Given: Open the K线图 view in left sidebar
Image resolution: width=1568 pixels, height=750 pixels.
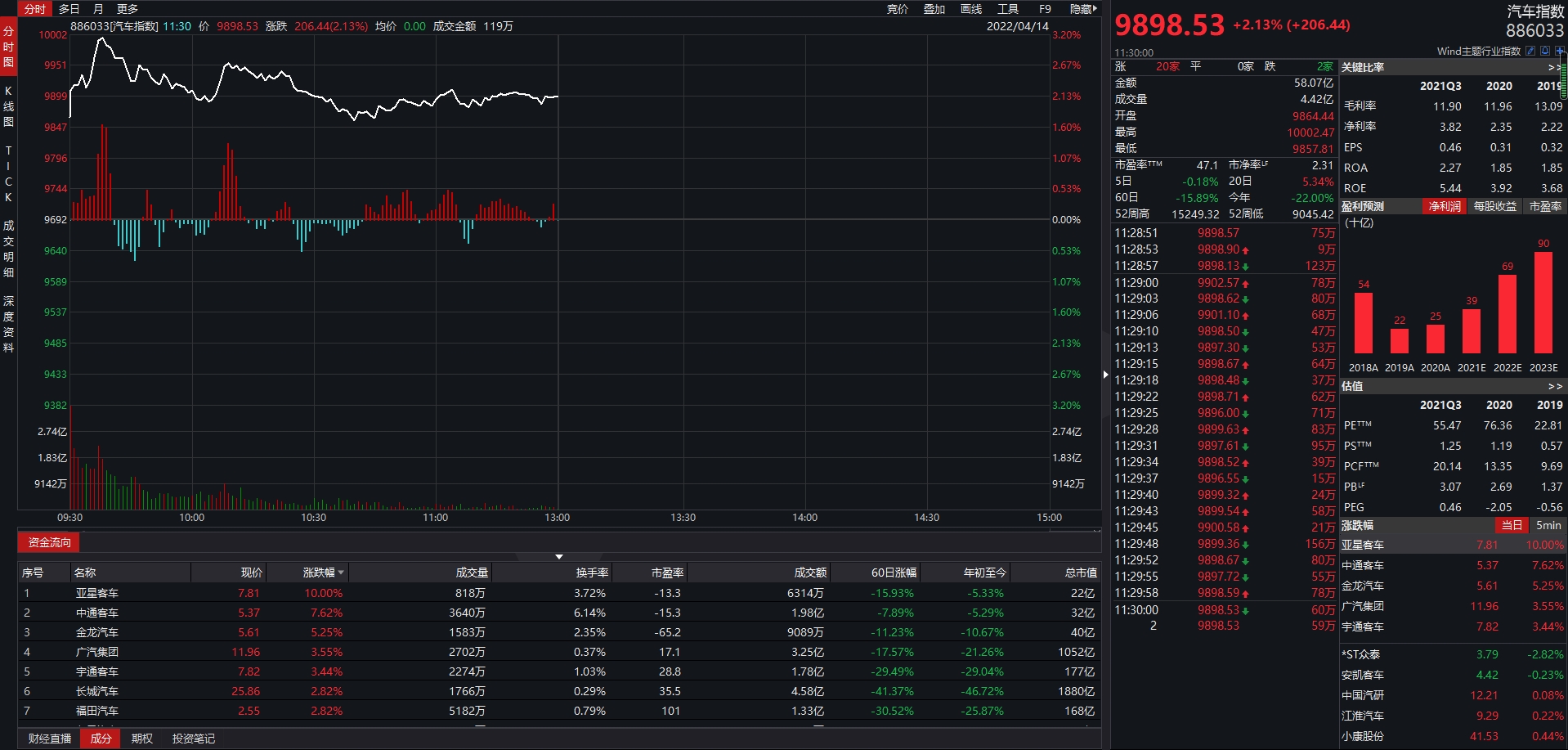Looking at the screenshot, I should (8, 106).
